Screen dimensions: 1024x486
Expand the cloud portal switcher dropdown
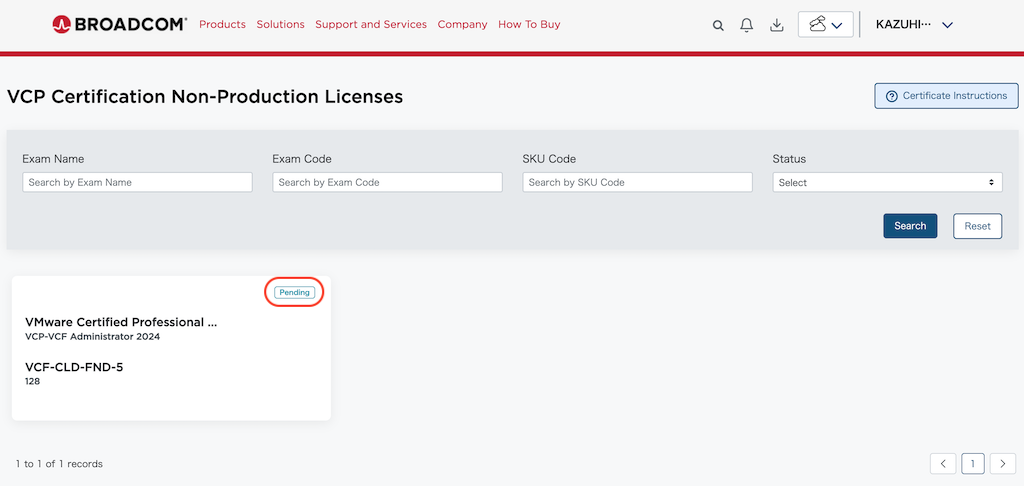tap(825, 25)
